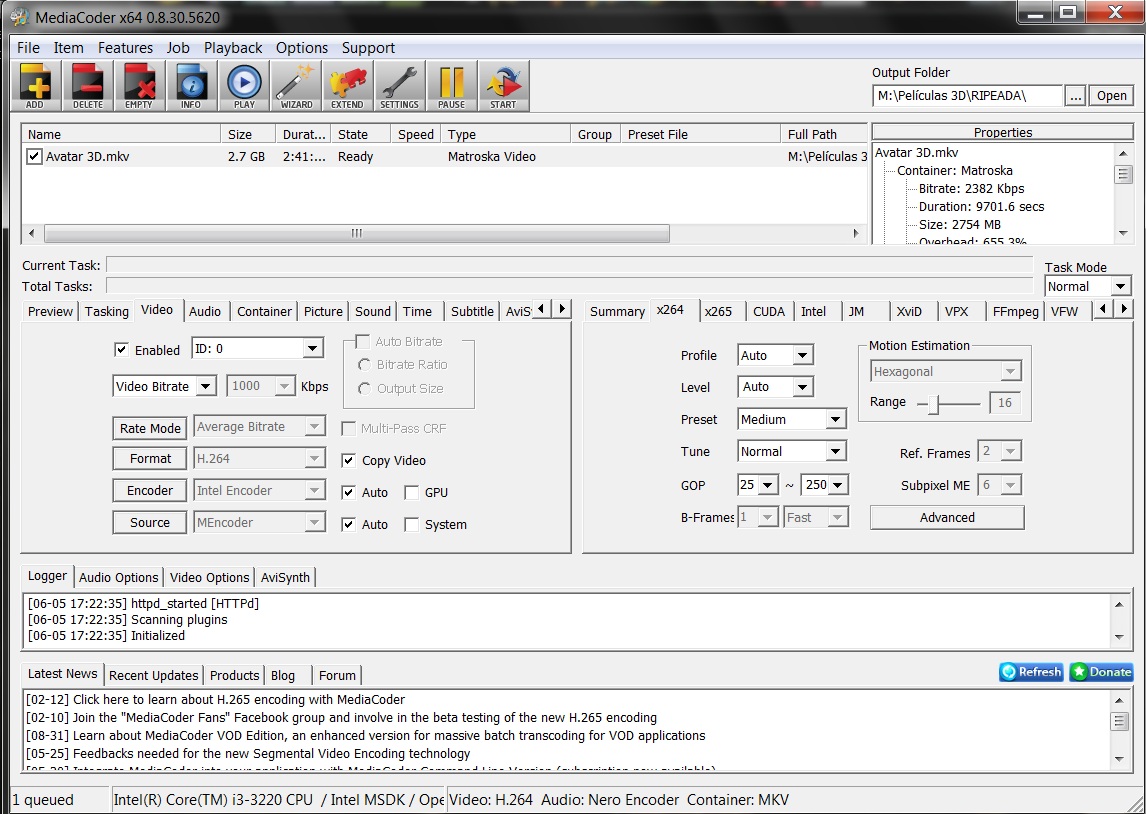The height and width of the screenshot is (814, 1146).
Task: Click the ADD file toolbar icon
Action: [x=35, y=86]
